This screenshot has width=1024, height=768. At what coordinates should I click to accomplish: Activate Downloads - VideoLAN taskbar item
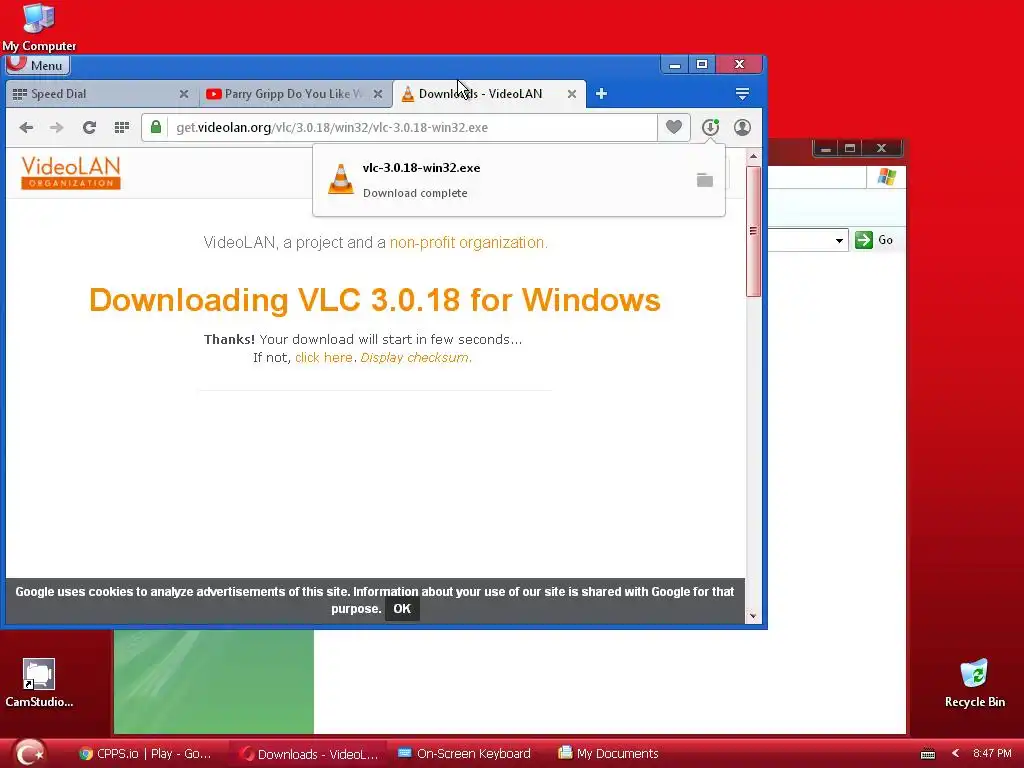308,754
